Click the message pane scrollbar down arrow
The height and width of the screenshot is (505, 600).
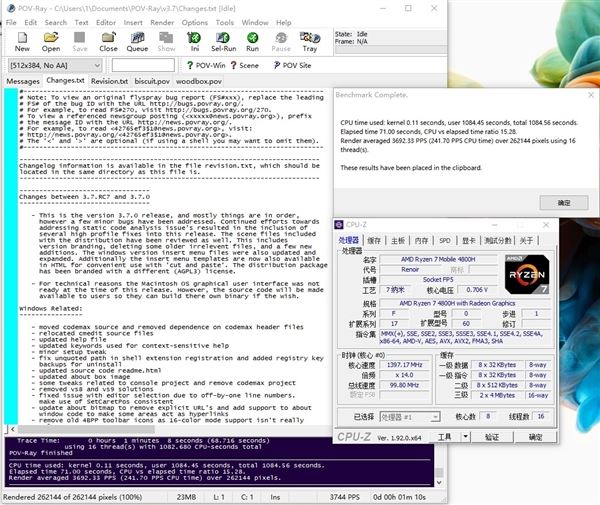[x=439, y=482]
